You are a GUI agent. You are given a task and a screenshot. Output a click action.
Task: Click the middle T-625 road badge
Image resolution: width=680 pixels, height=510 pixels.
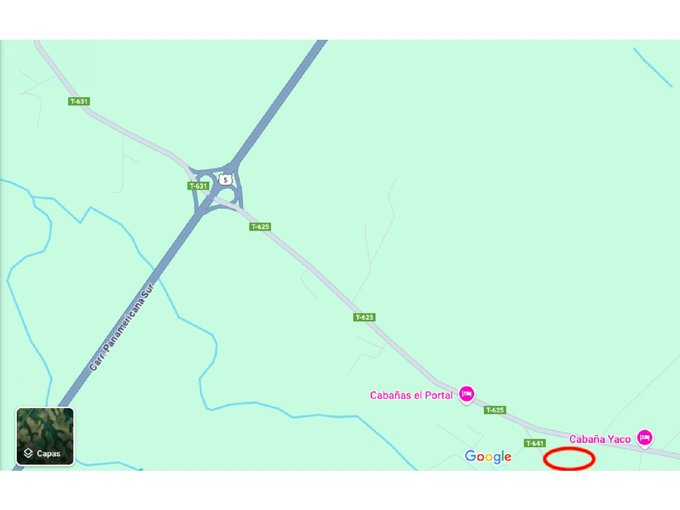(364, 317)
